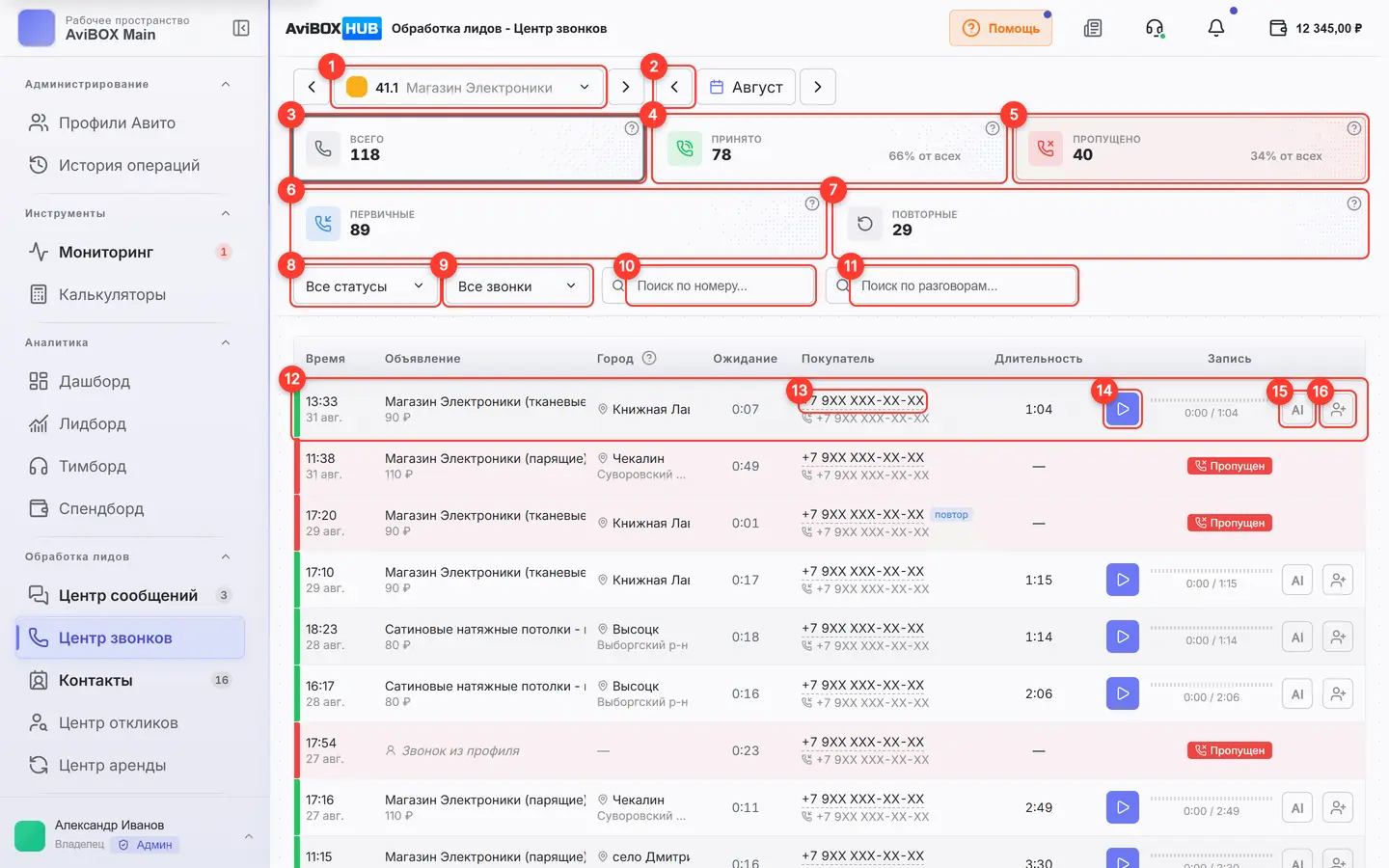Open the headset support icon
Screen dimensions: 1389x868
coord(1155,28)
